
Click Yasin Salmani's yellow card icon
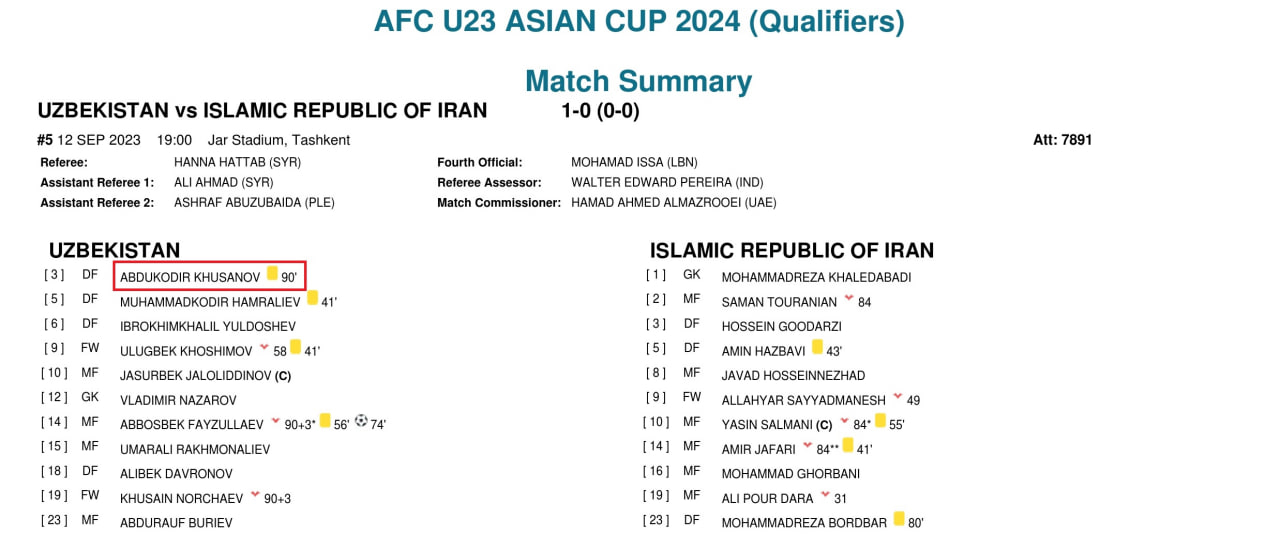pos(880,421)
